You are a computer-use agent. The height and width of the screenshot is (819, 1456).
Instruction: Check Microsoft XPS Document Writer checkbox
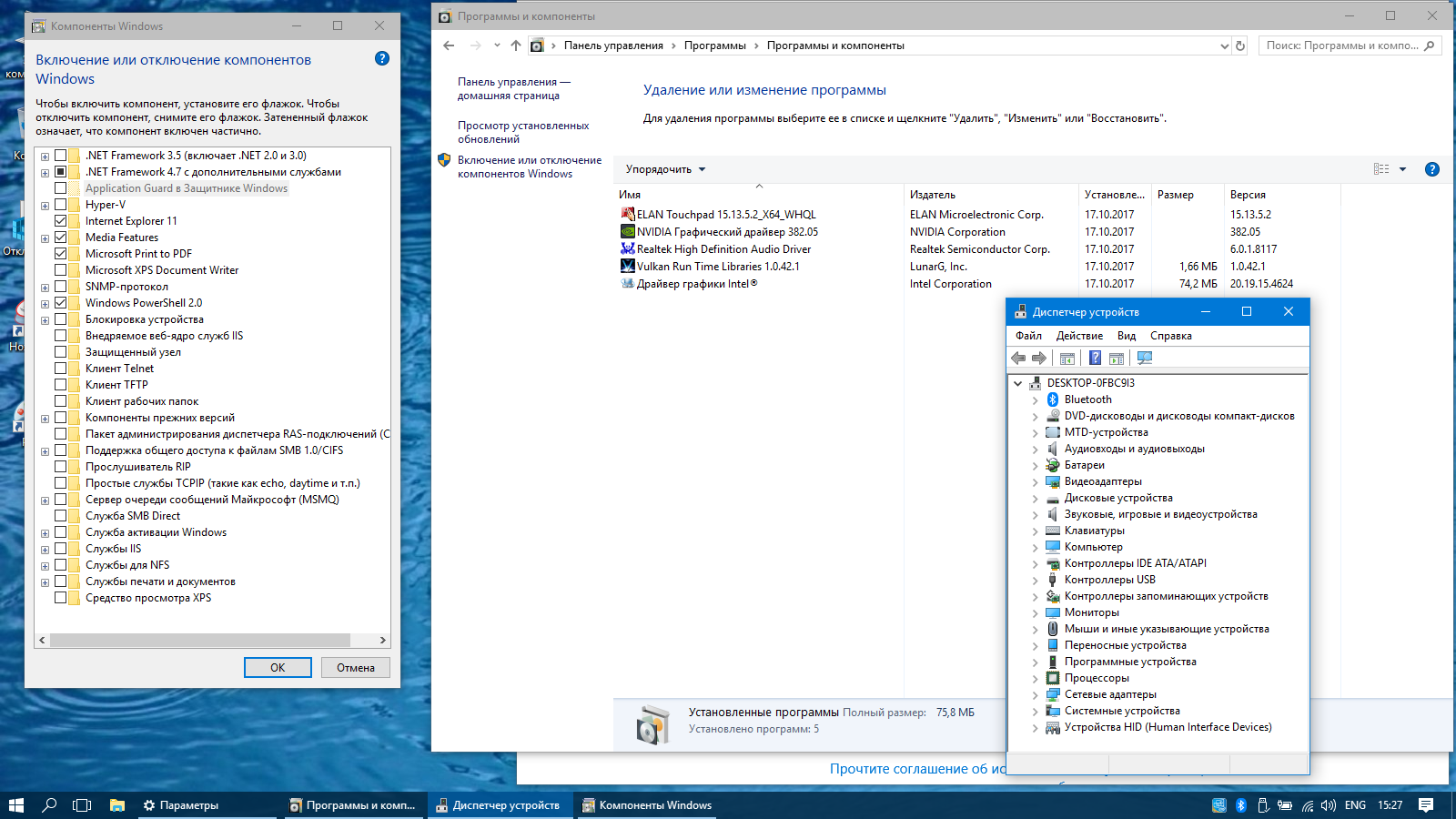click(x=60, y=270)
